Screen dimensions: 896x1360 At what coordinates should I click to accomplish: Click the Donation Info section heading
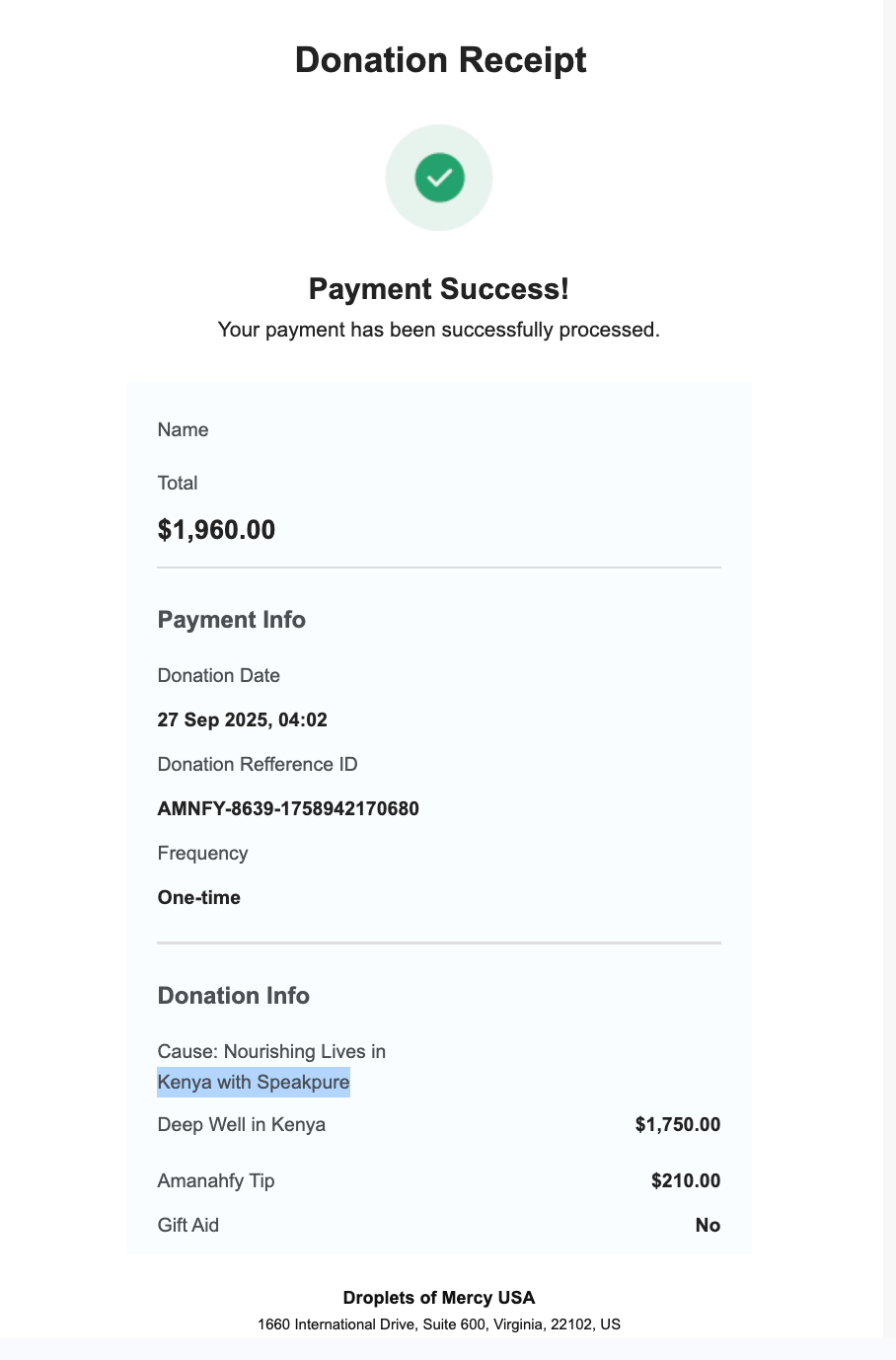point(234,996)
